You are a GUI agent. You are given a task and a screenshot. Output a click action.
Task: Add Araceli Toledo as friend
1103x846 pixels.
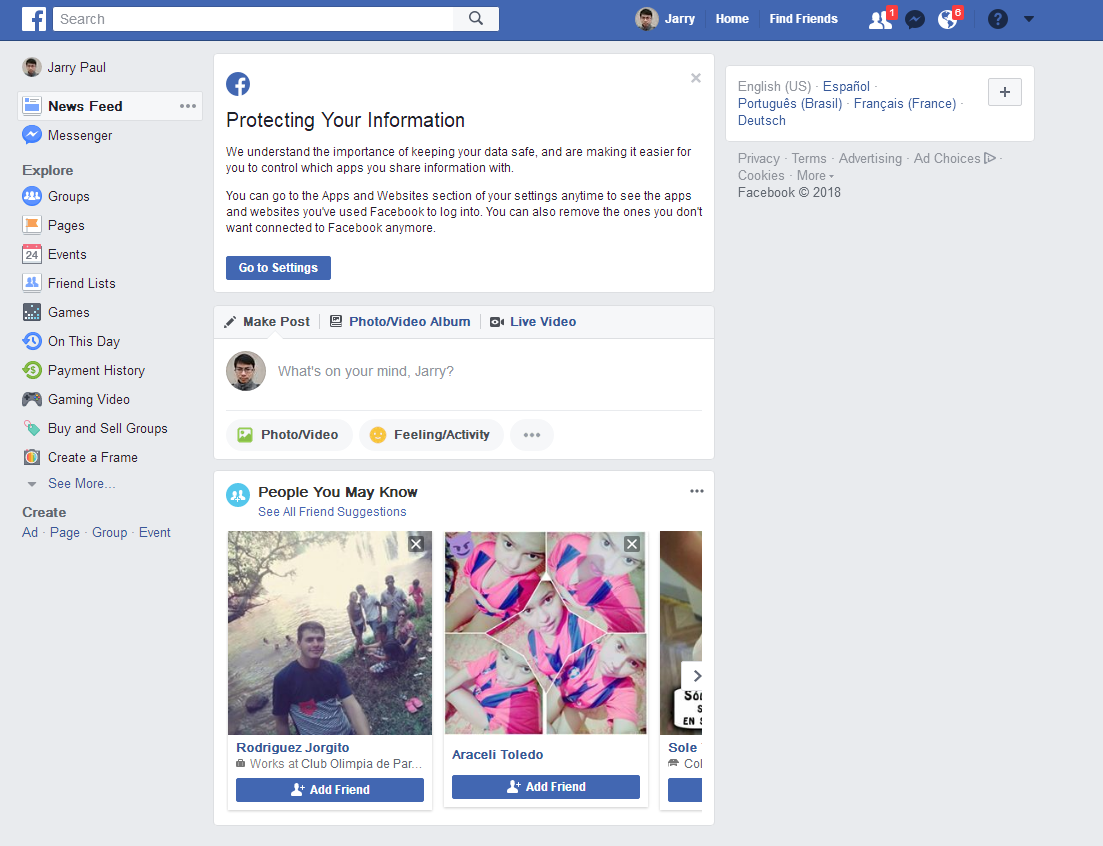click(546, 787)
